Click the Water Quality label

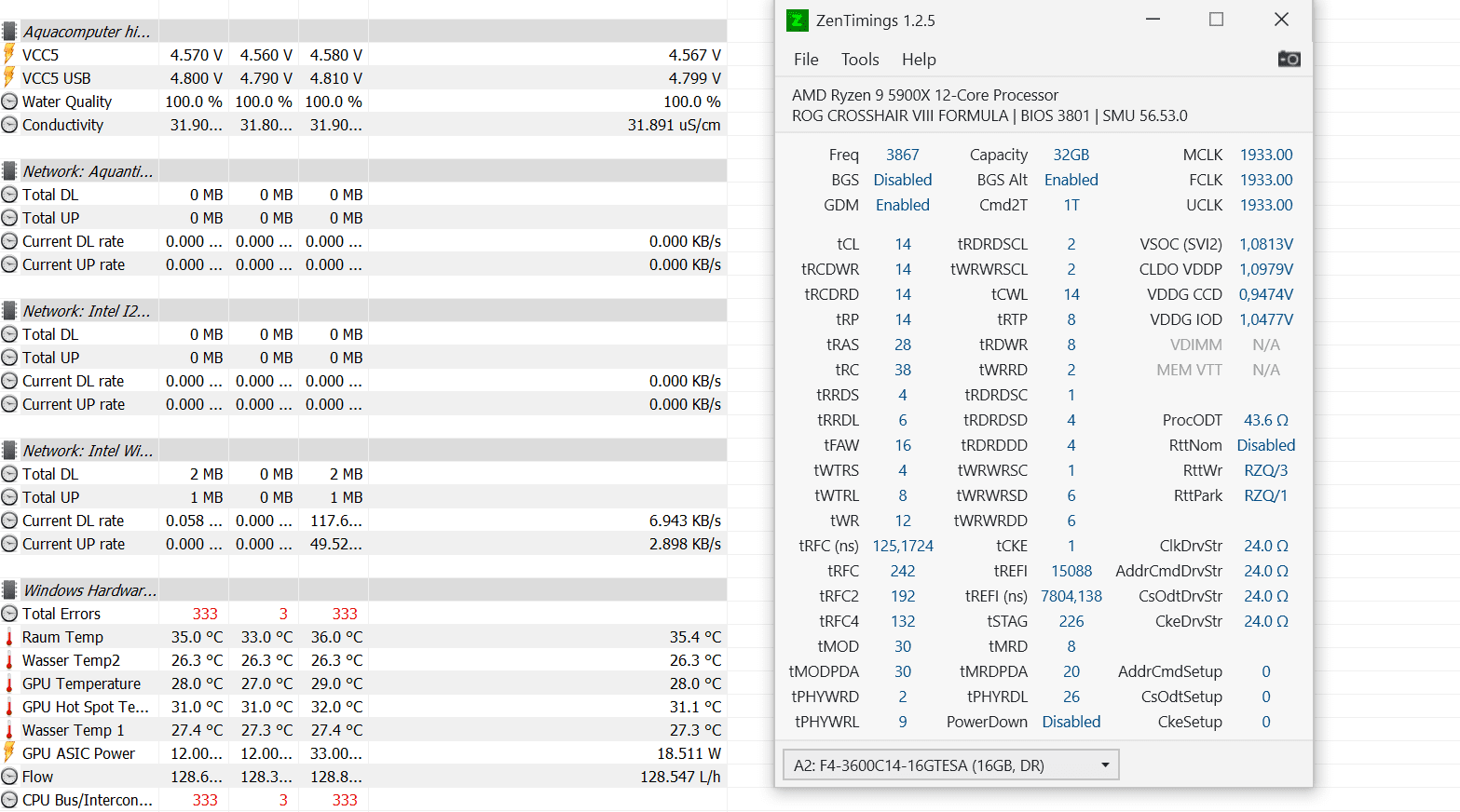67,101
